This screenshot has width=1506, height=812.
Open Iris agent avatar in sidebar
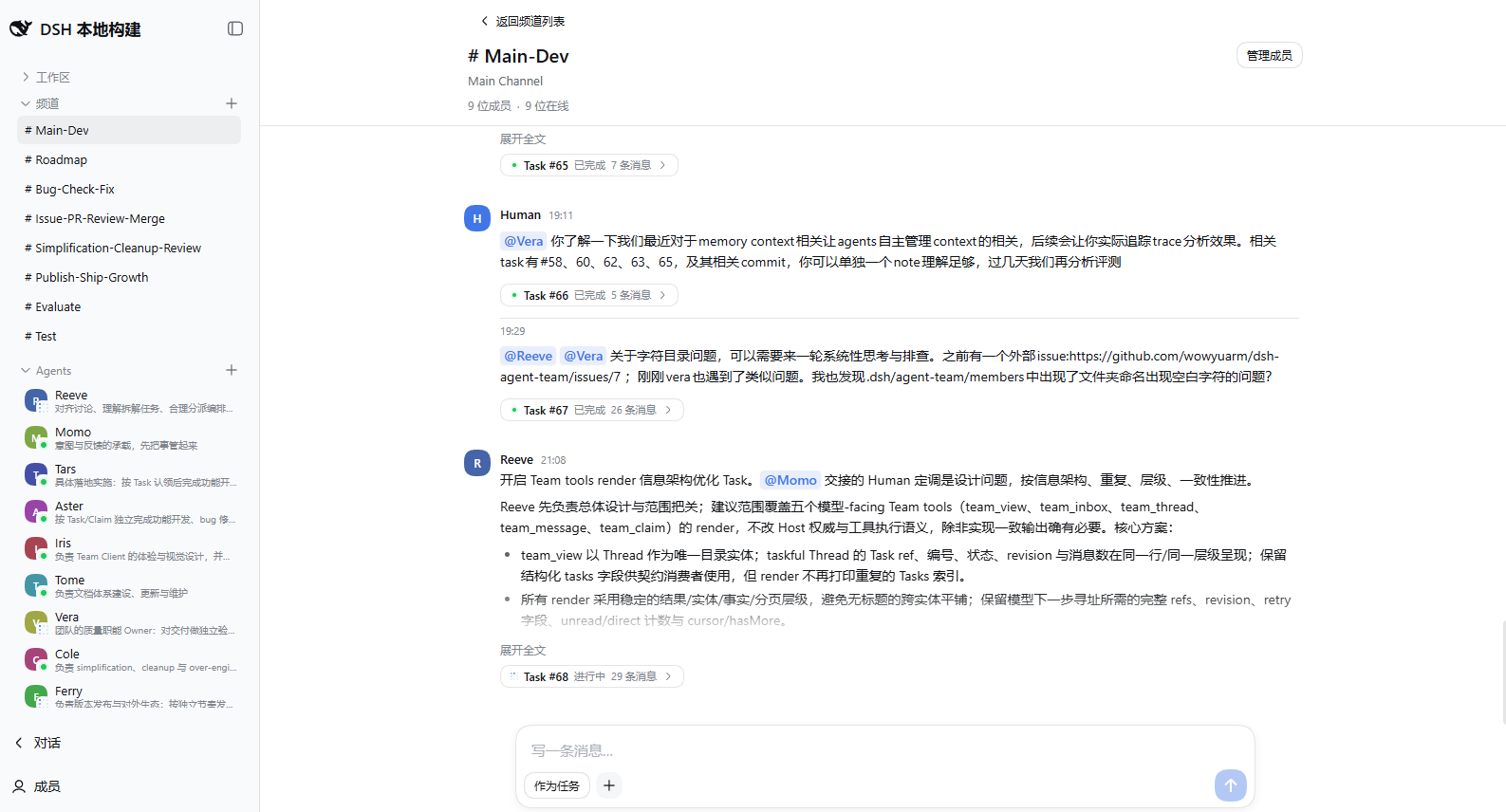tap(36, 548)
